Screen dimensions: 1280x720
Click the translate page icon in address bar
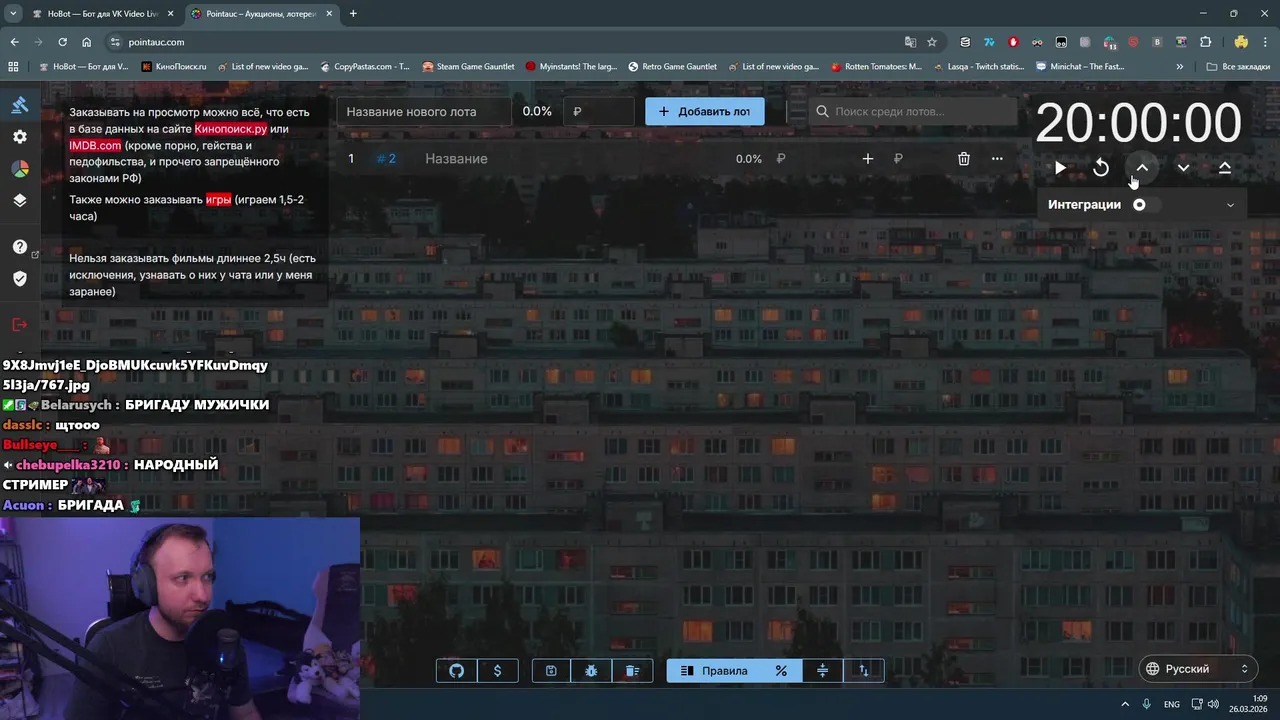pos(910,42)
